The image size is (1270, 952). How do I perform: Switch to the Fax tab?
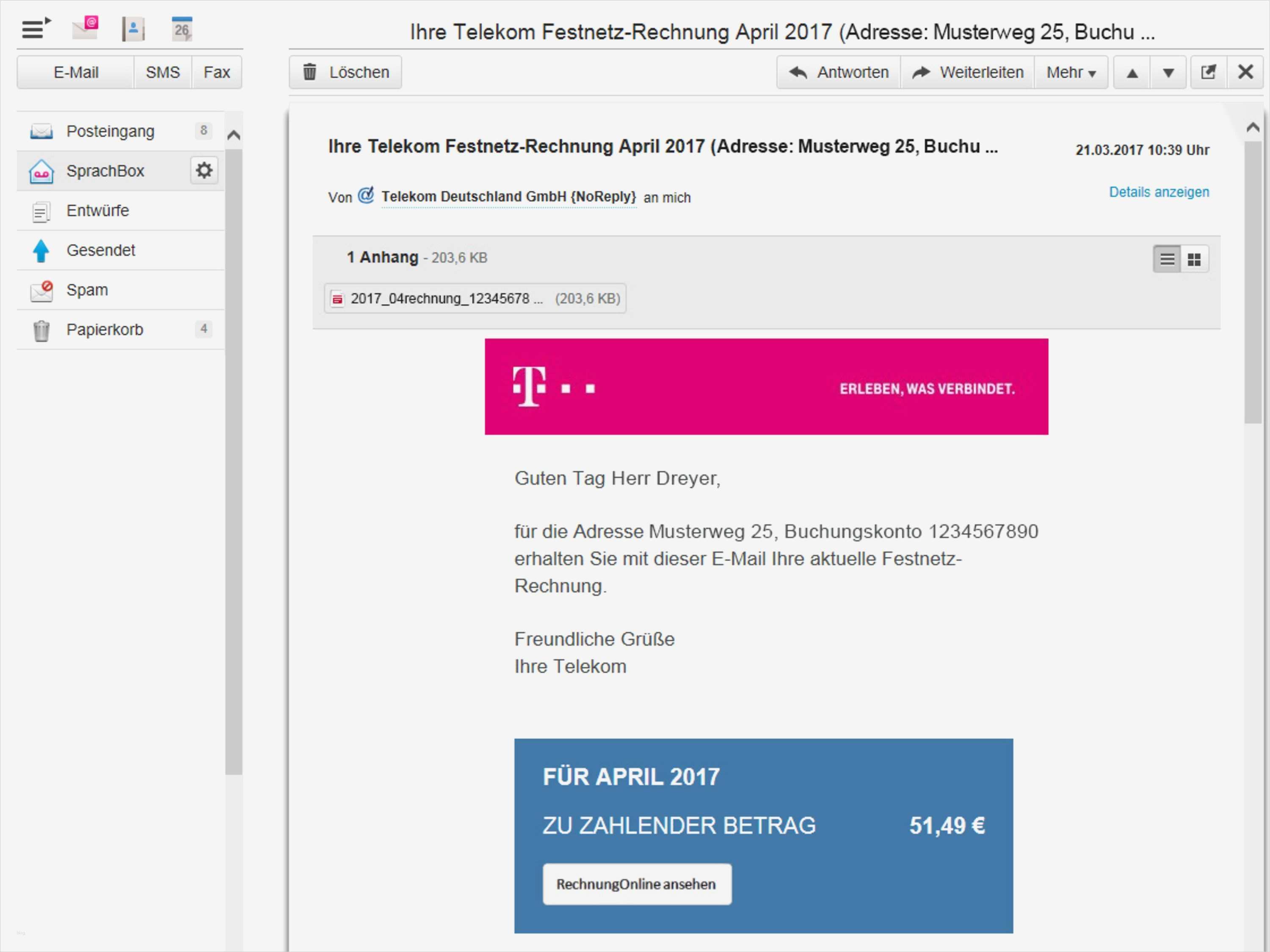216,73
